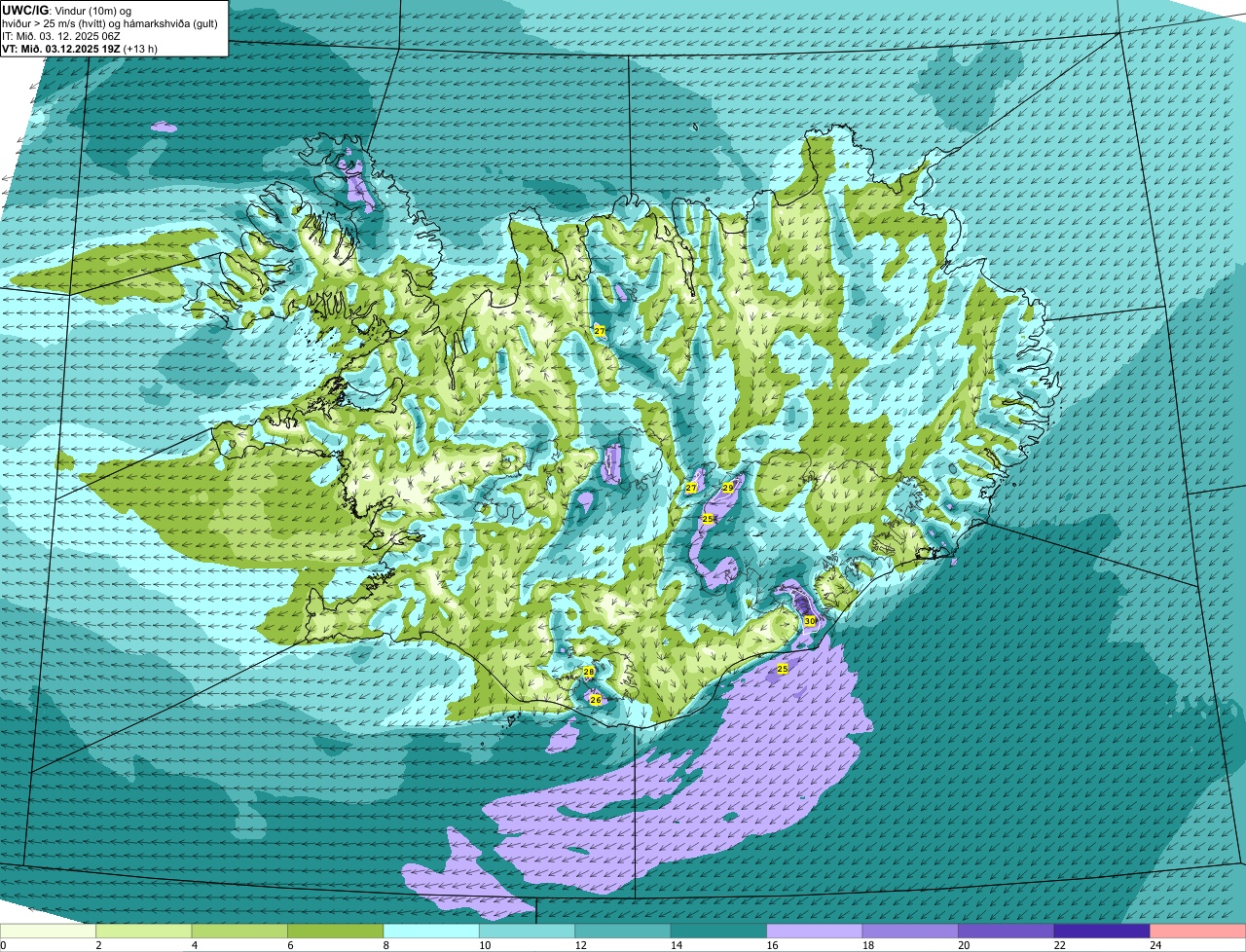The height and width of the screenshot is (952, 1246).
Task: Click the "2" tick label on color scale
Action: coord(98,945)
